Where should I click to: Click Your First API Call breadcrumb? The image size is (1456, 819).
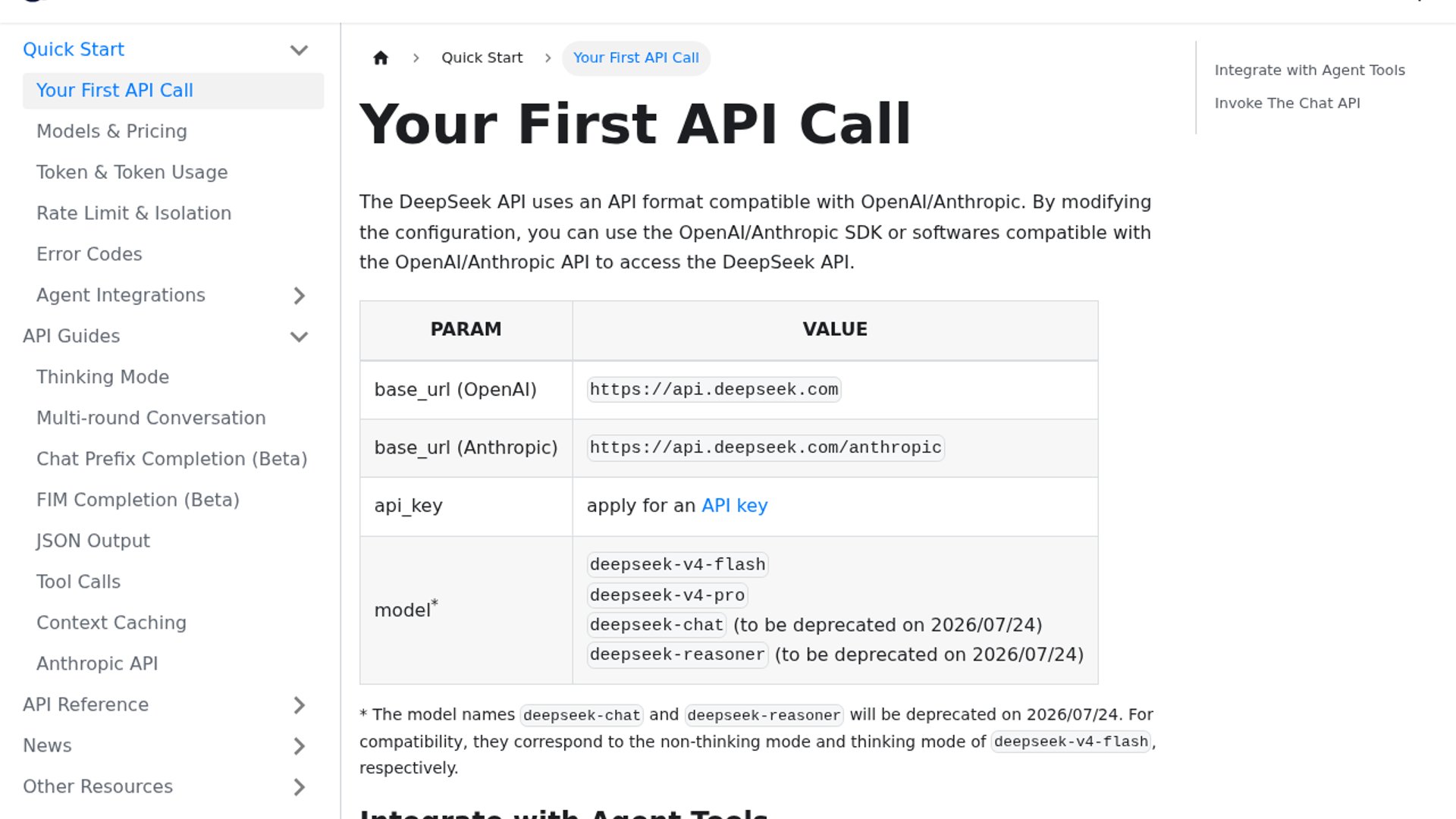[636, 58]
